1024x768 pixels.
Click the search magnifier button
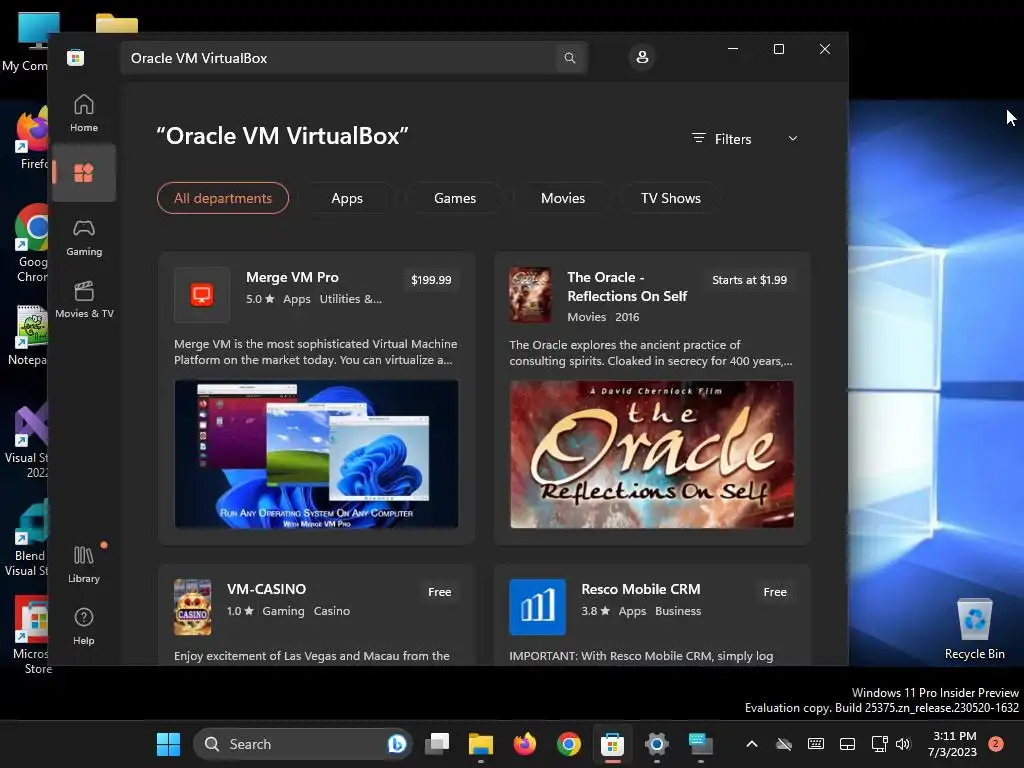[x=569, y=58]
